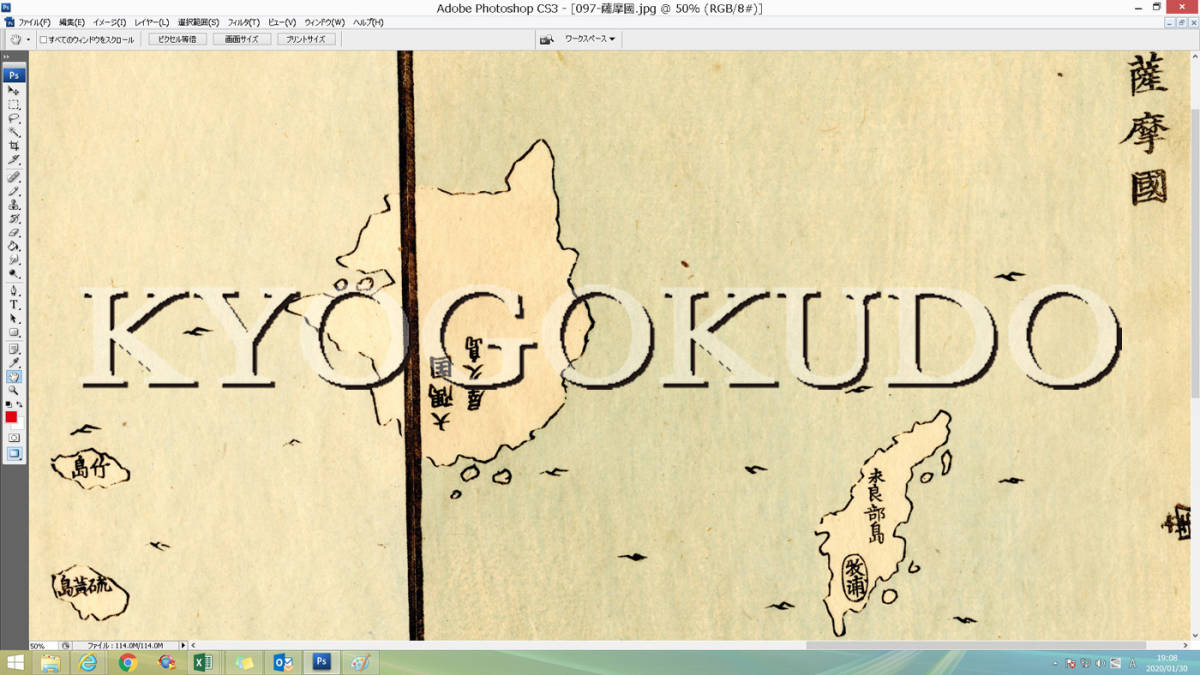Click the file size status text

[x=125, y=646]
